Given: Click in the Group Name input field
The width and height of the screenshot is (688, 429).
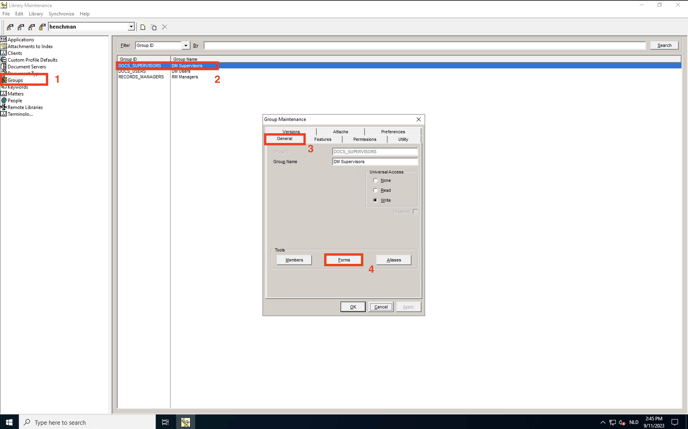Looking at the screenshot, I should pyautogui.click(x=375, y=161).
